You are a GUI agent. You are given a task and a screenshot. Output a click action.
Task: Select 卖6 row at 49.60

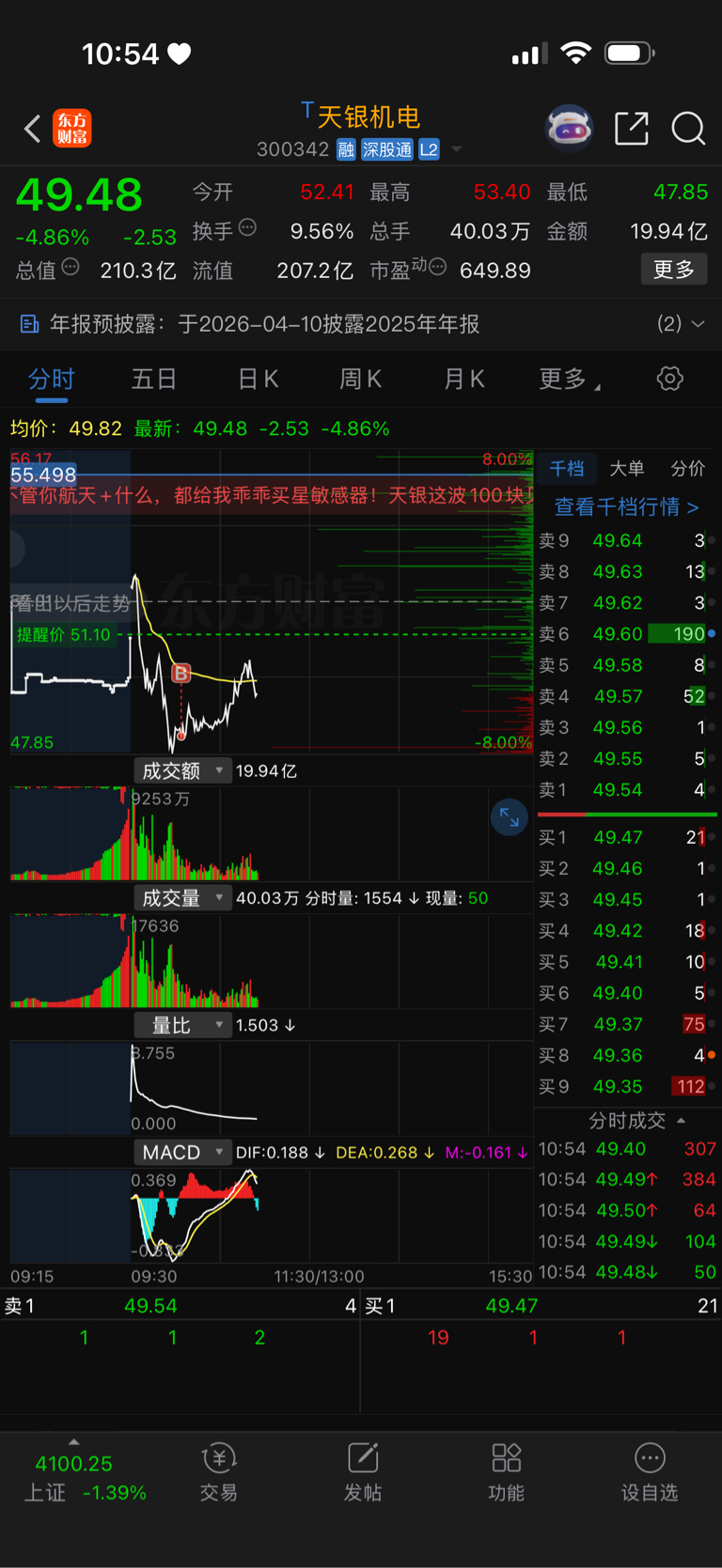click(626, 634)
